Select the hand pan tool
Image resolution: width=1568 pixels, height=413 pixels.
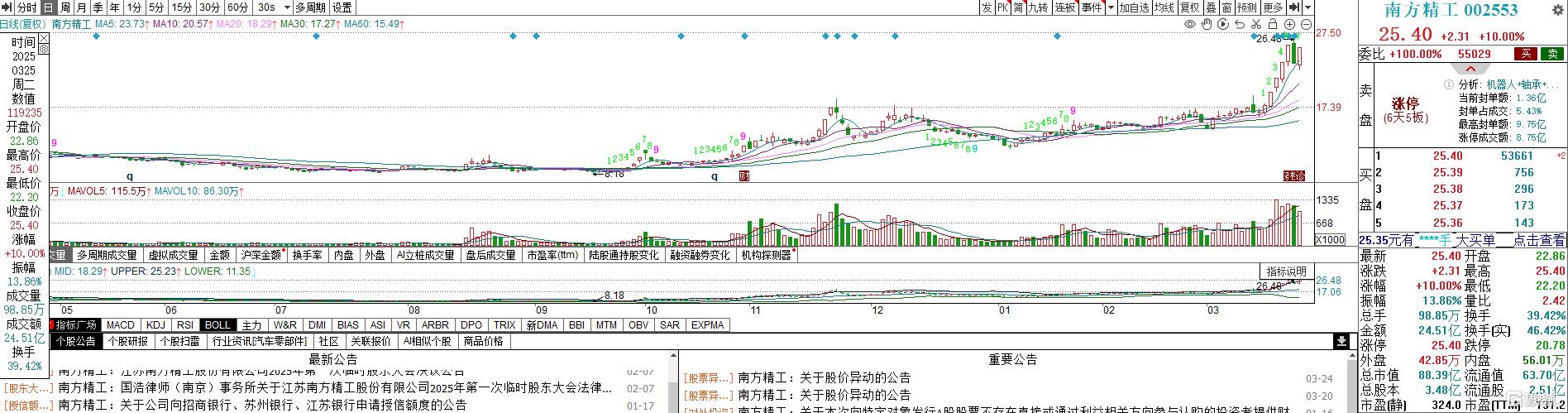1207,24
